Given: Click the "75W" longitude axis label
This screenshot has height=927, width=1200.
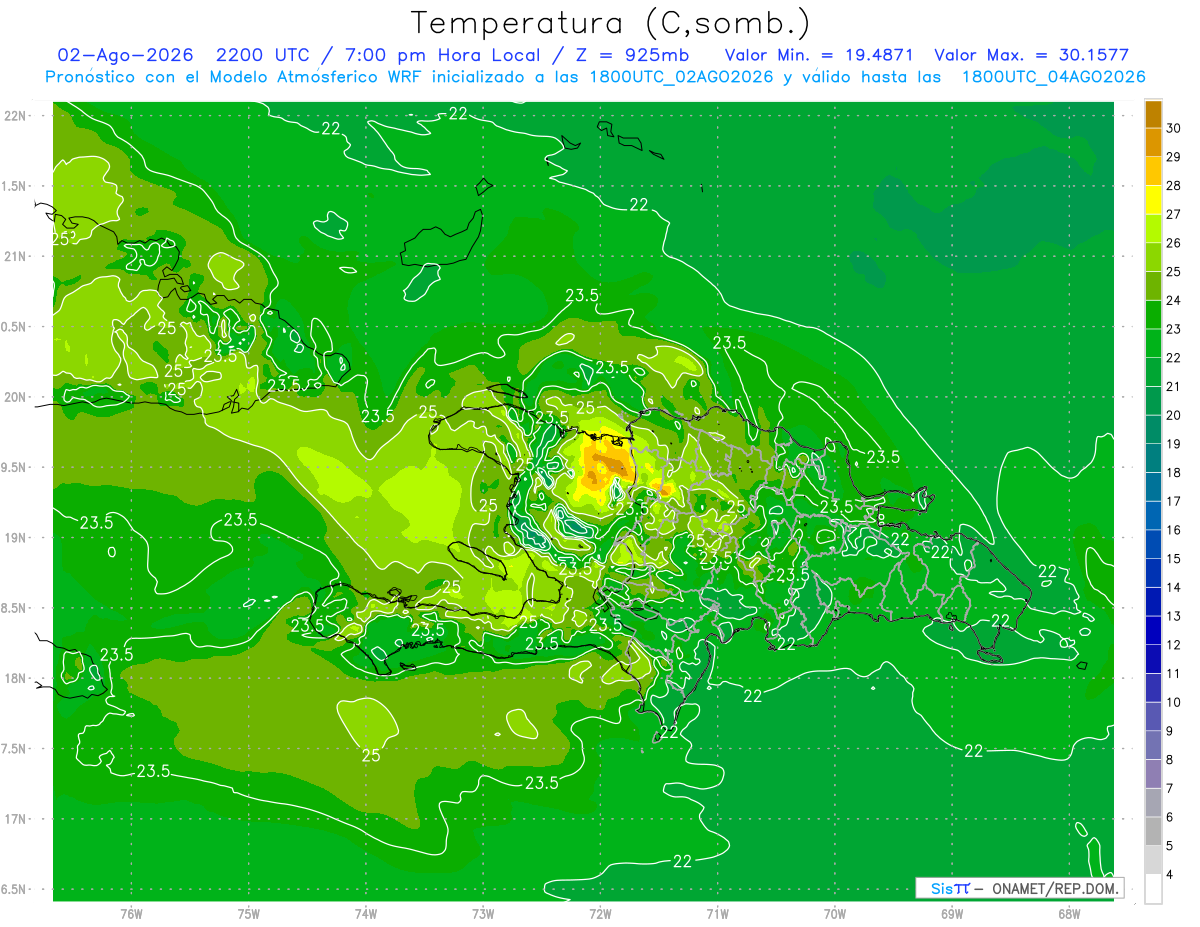Looking at the screenshot, I should (248, 913).
